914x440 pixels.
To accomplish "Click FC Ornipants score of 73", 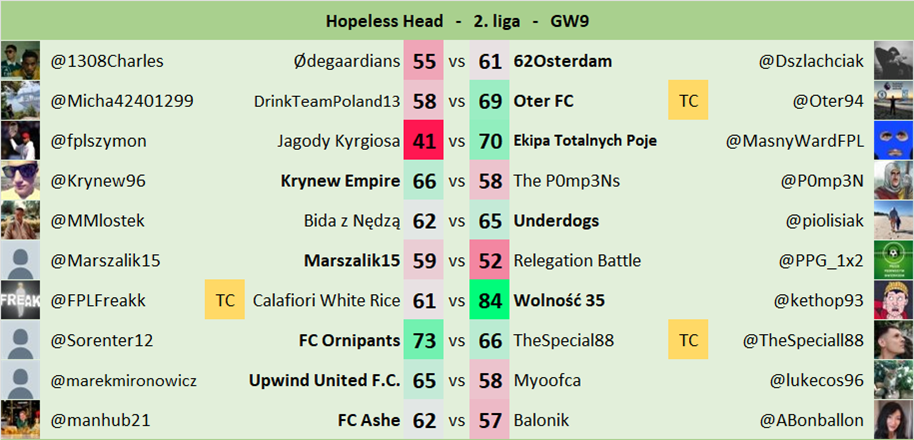I will point(423,340).
